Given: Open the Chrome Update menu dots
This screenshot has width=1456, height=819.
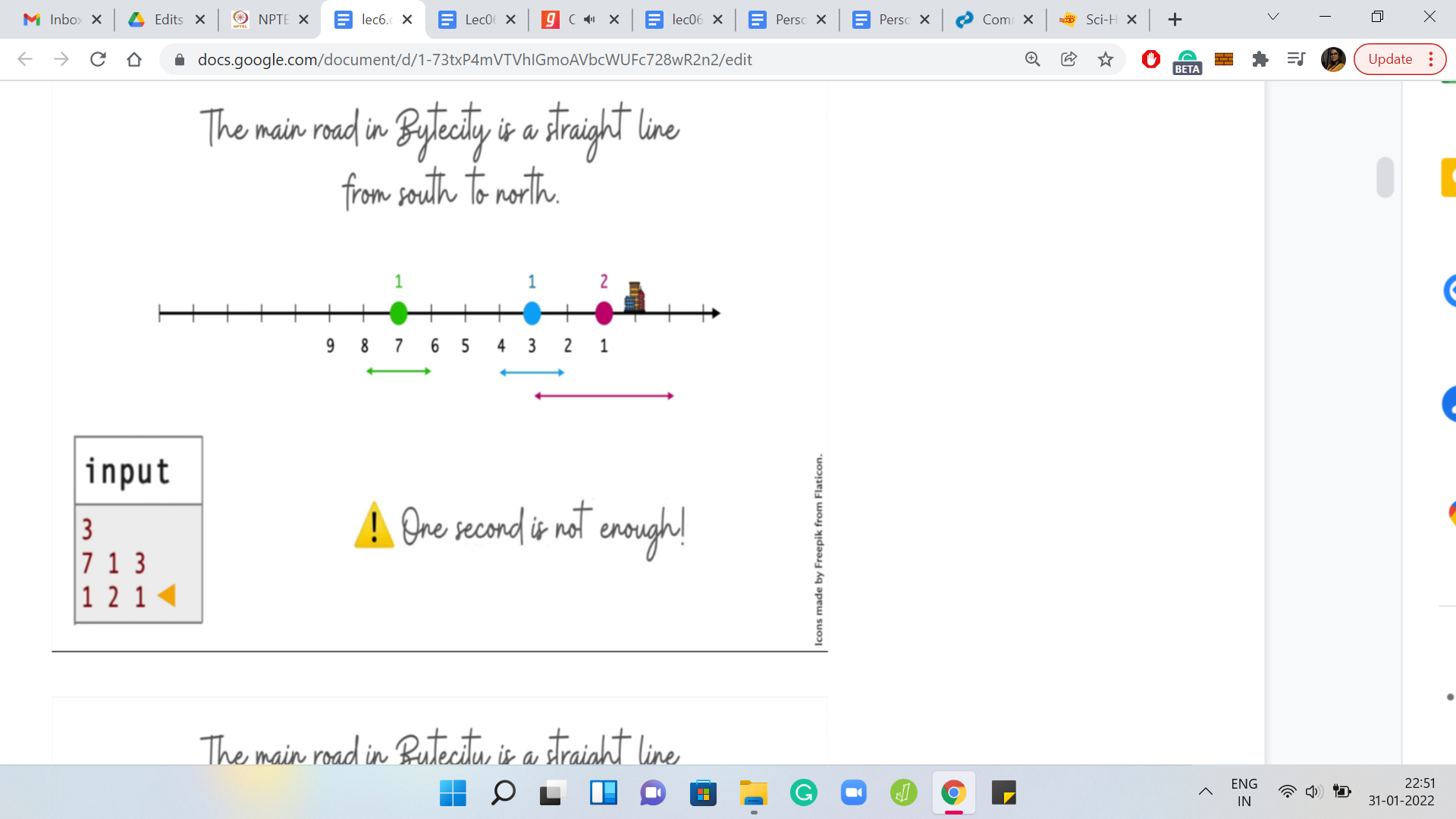Looking at the screenshot, I should pyautogui.click(x=1431, y=59).
